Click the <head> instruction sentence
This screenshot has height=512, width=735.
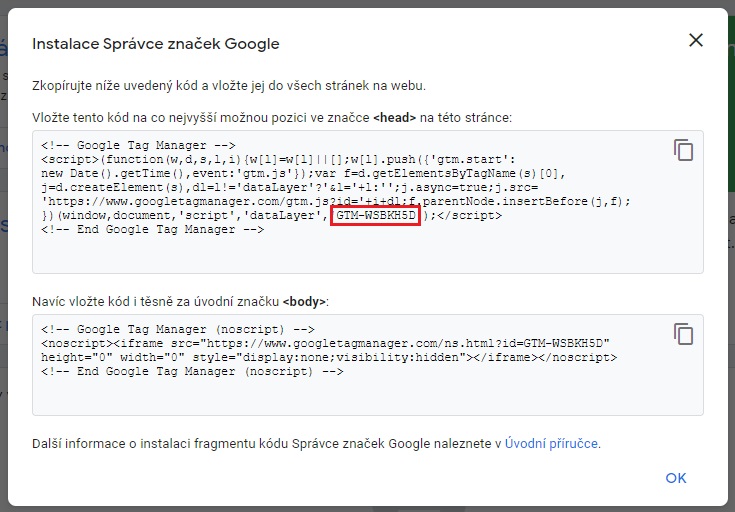click(272, 118)
